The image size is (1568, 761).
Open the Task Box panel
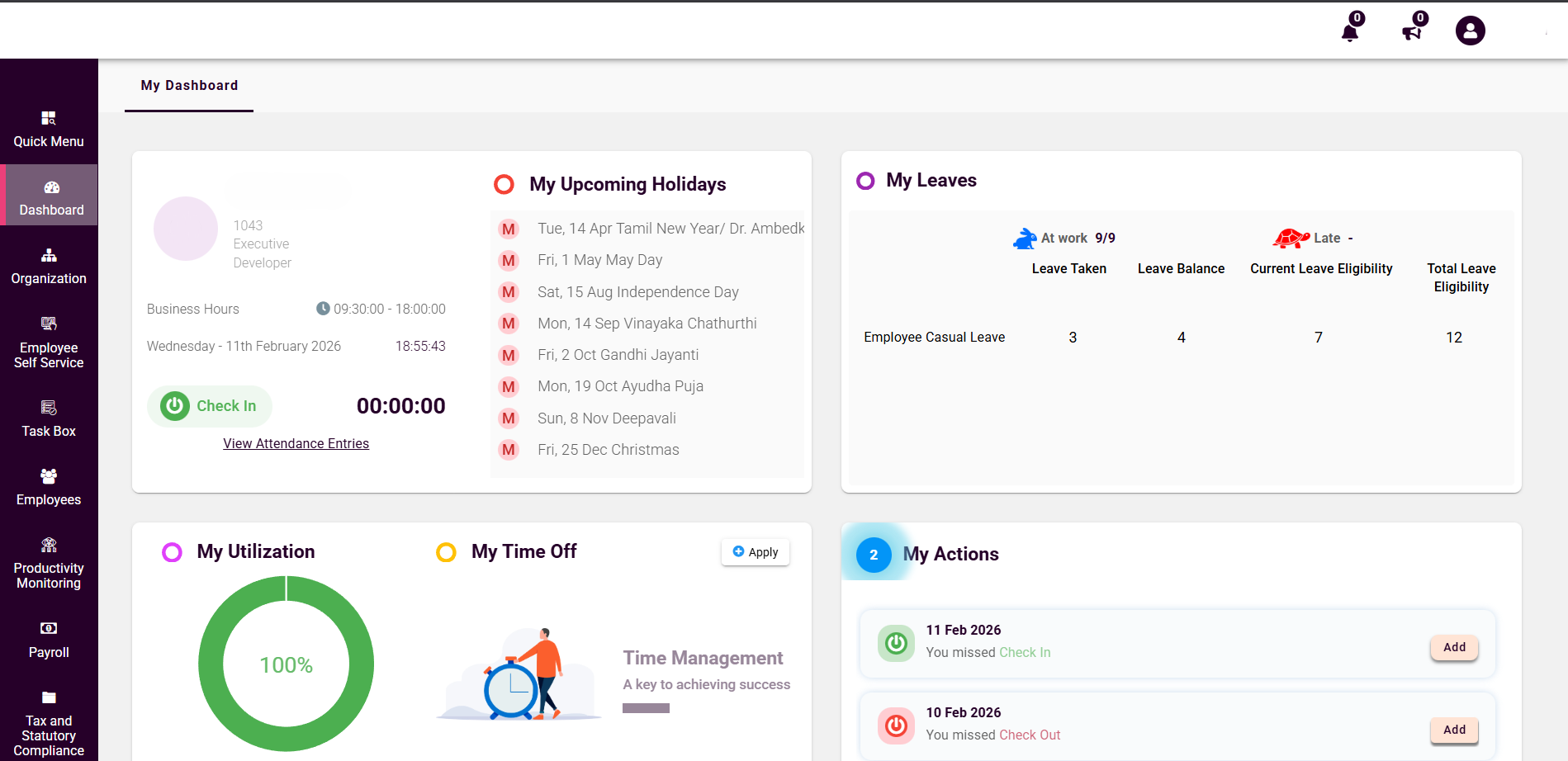click(x=48, y=418)
